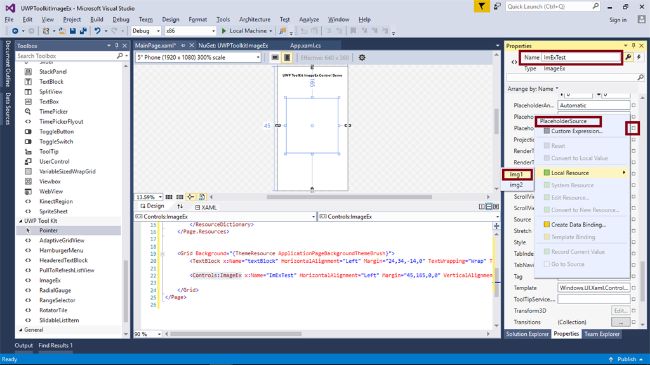Click the Local Machine run button
This screenshot has width=650, height=365.
(247, 31)
